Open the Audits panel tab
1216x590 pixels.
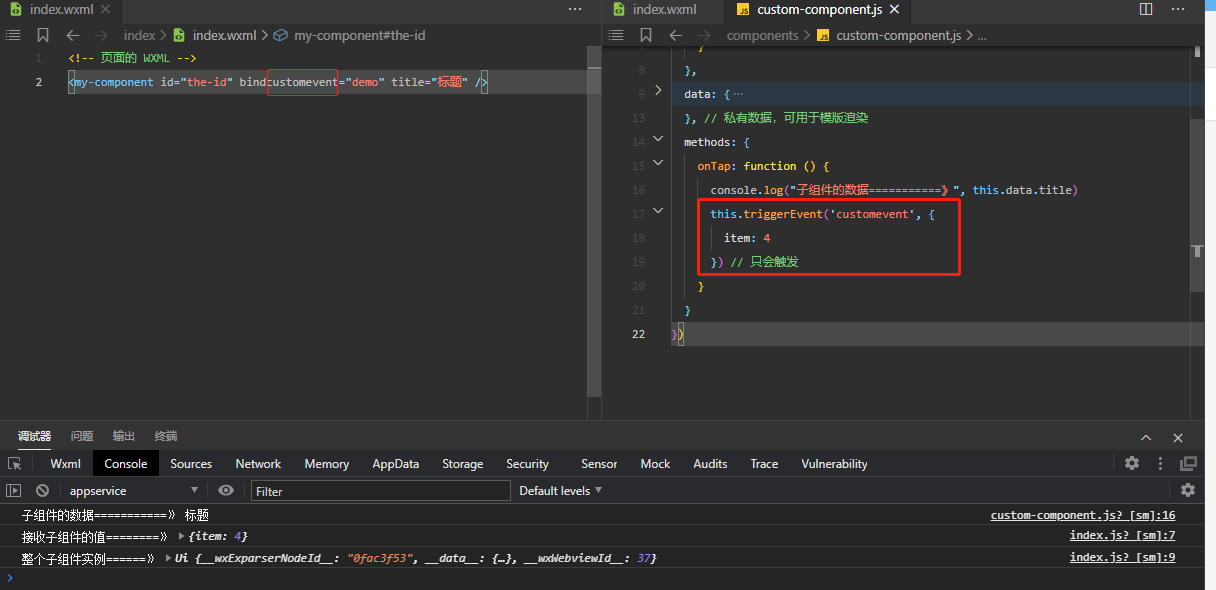tap(710, 464)
